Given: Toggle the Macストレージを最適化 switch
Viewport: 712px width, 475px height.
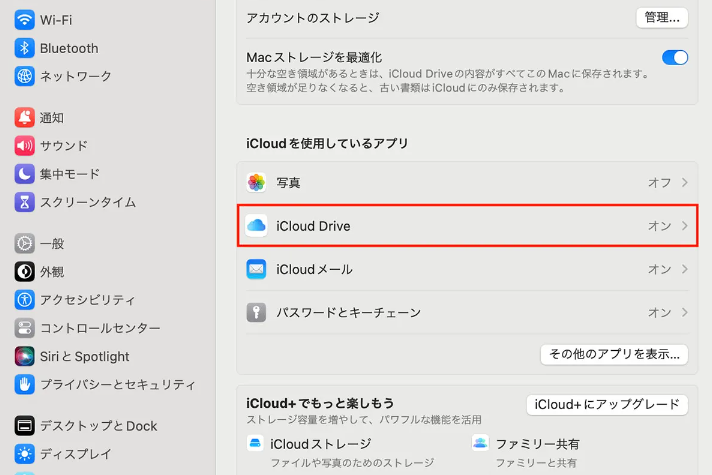Looking at the screenshot, I should click(675, 58).
